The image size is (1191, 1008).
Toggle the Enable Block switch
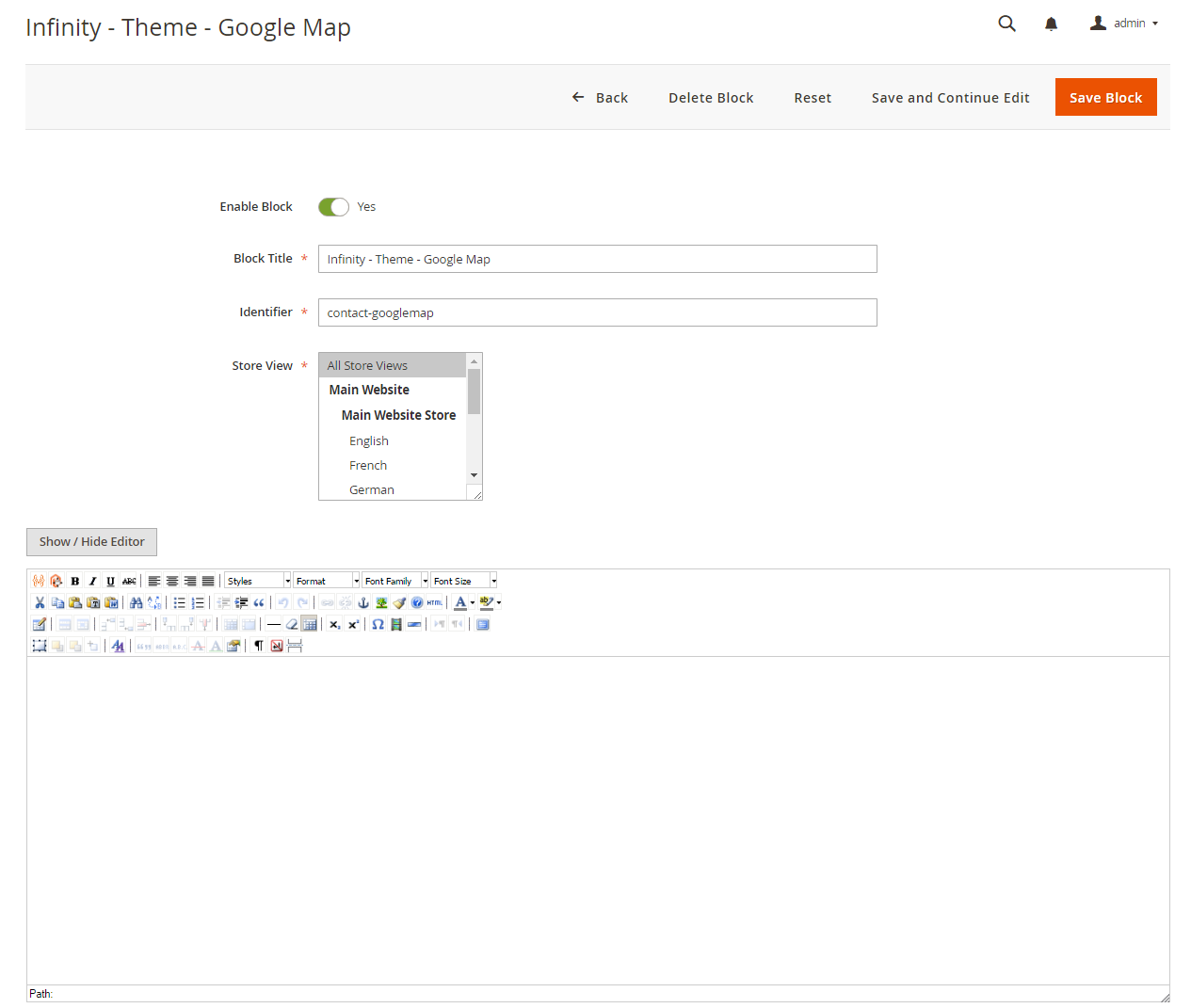pos(333,207)
